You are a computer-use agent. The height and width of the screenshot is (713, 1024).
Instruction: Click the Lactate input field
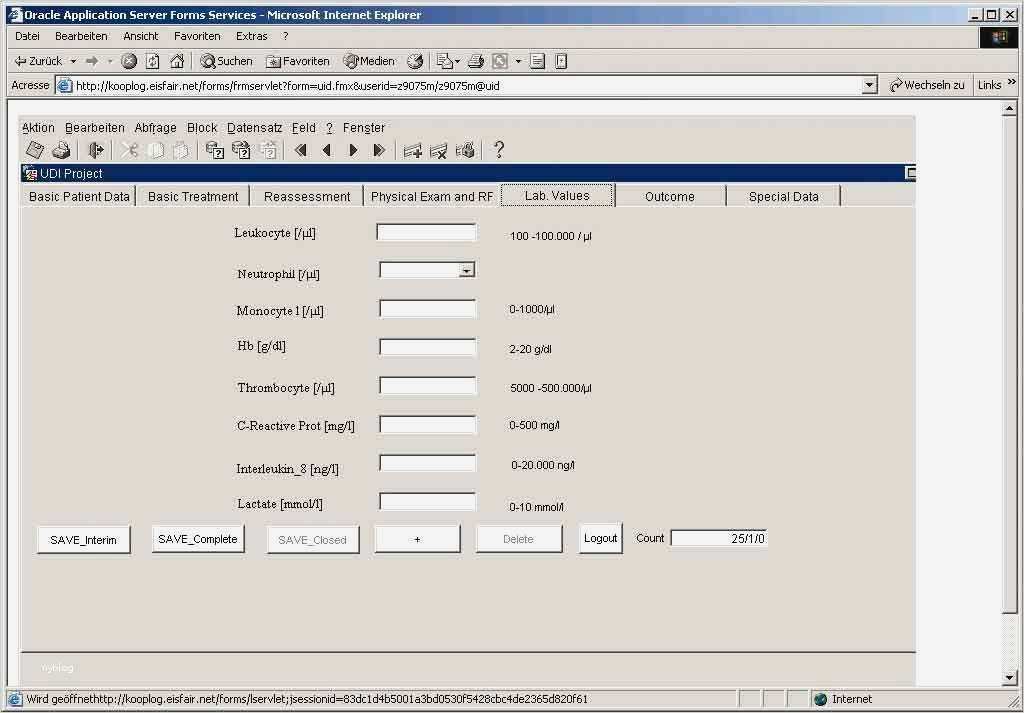click(428, 501)
